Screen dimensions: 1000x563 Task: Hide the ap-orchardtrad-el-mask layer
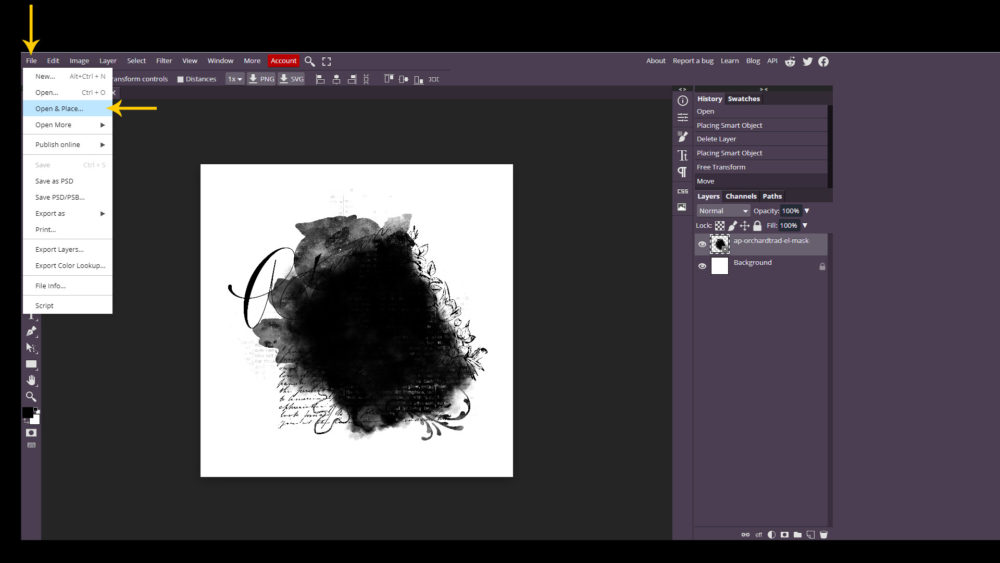click(x=702, y=244)
